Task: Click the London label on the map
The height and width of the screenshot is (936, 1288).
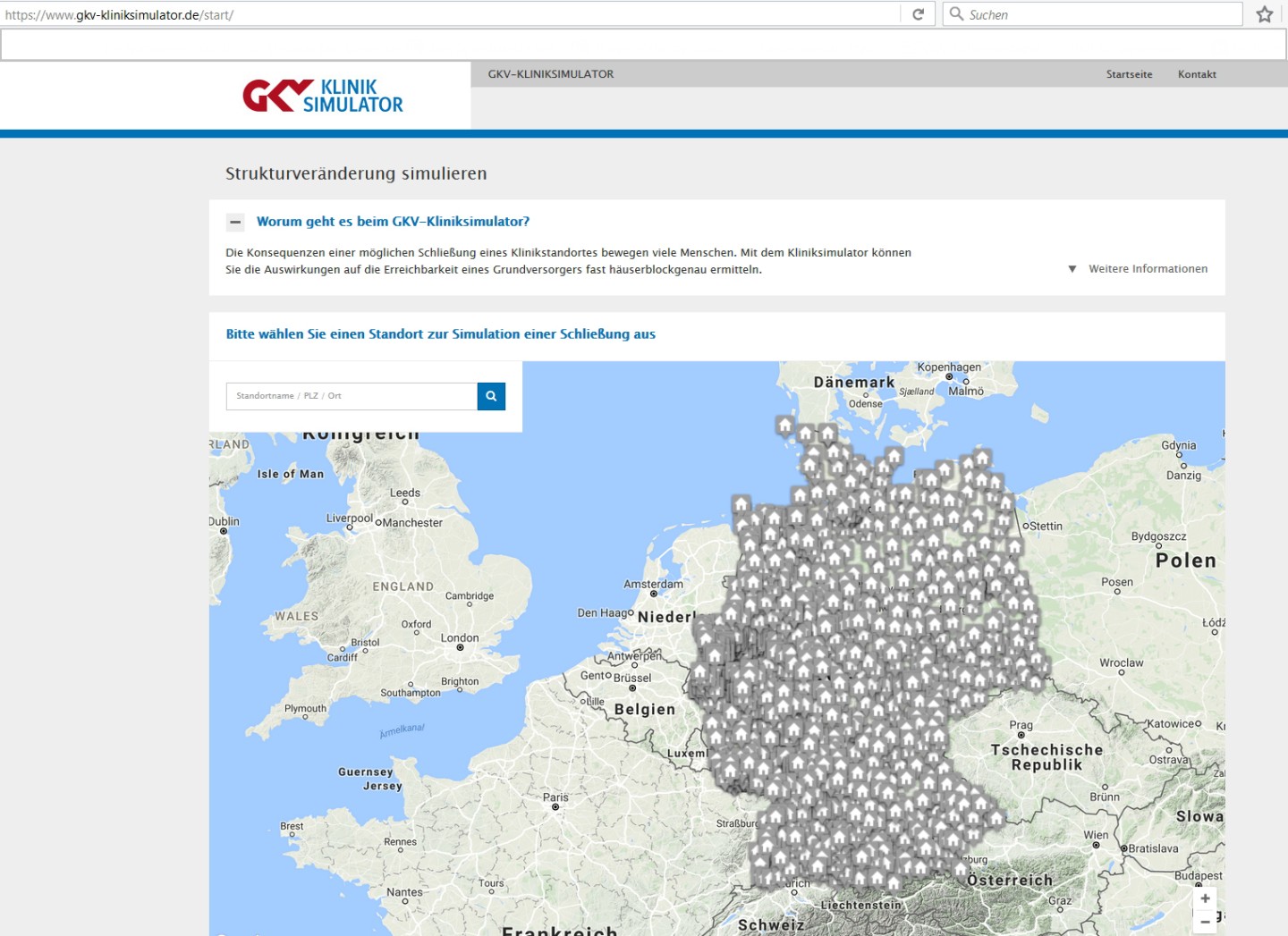Action: [x=460, y=638]
